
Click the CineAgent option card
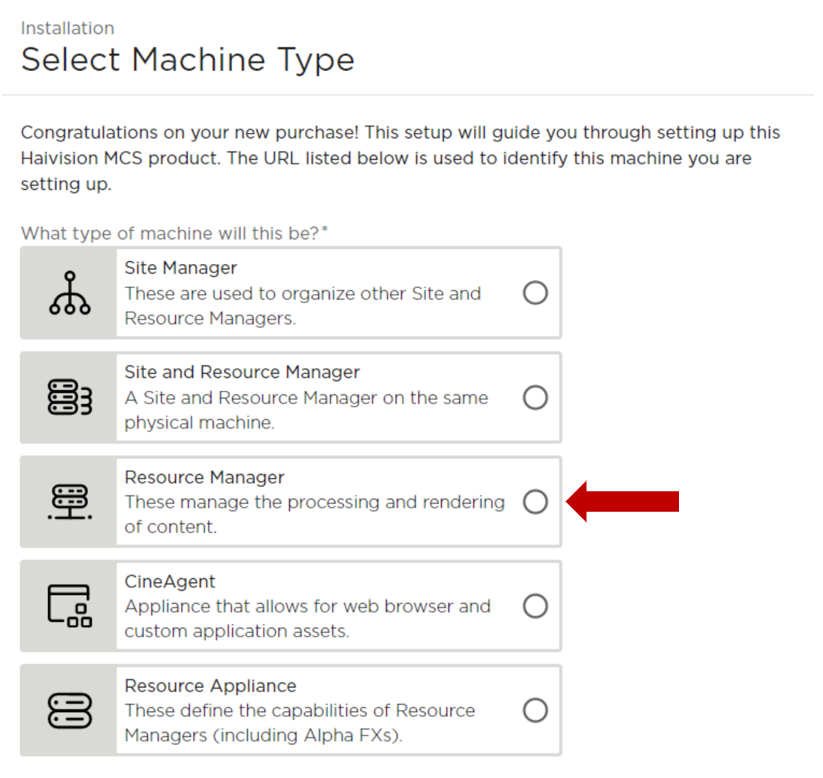[290, 606]
